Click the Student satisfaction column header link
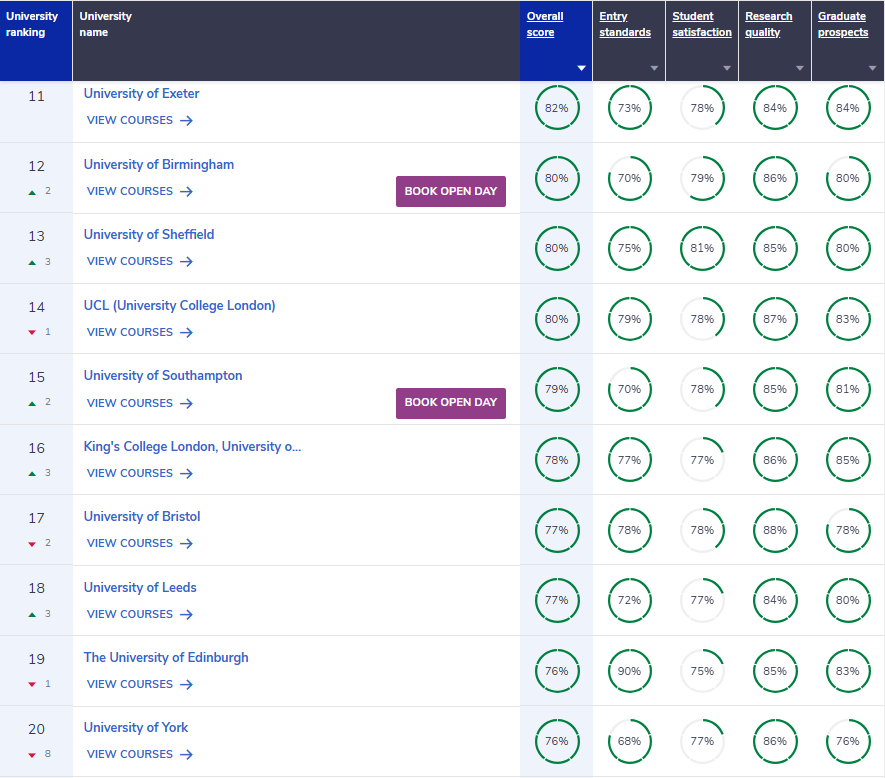This screenshot has width=885, height=778. pos(702,24)
